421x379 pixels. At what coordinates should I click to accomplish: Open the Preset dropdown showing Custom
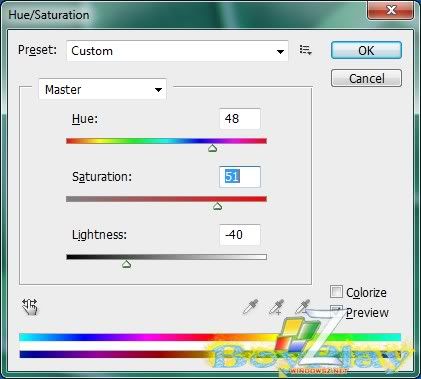(177, 51)
